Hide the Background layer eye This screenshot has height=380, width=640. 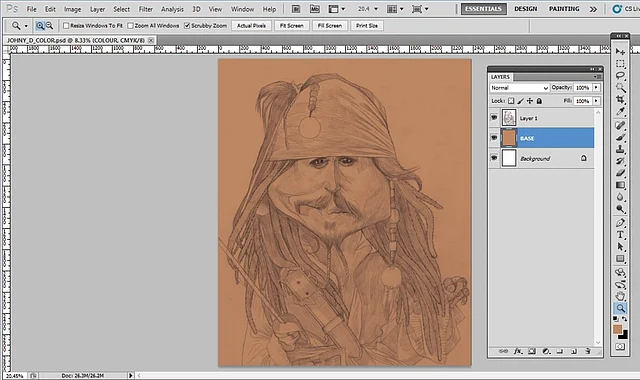494,158
